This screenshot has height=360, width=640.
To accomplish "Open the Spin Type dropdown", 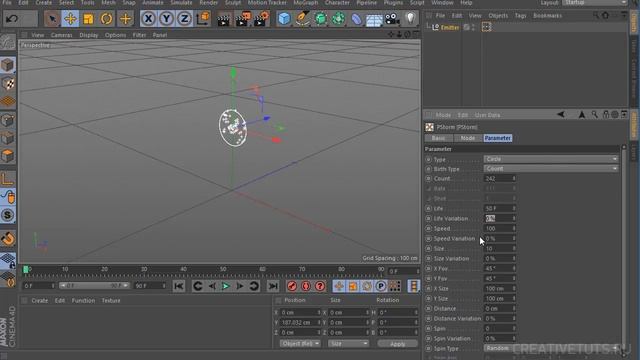I will [x=551, y=348].
